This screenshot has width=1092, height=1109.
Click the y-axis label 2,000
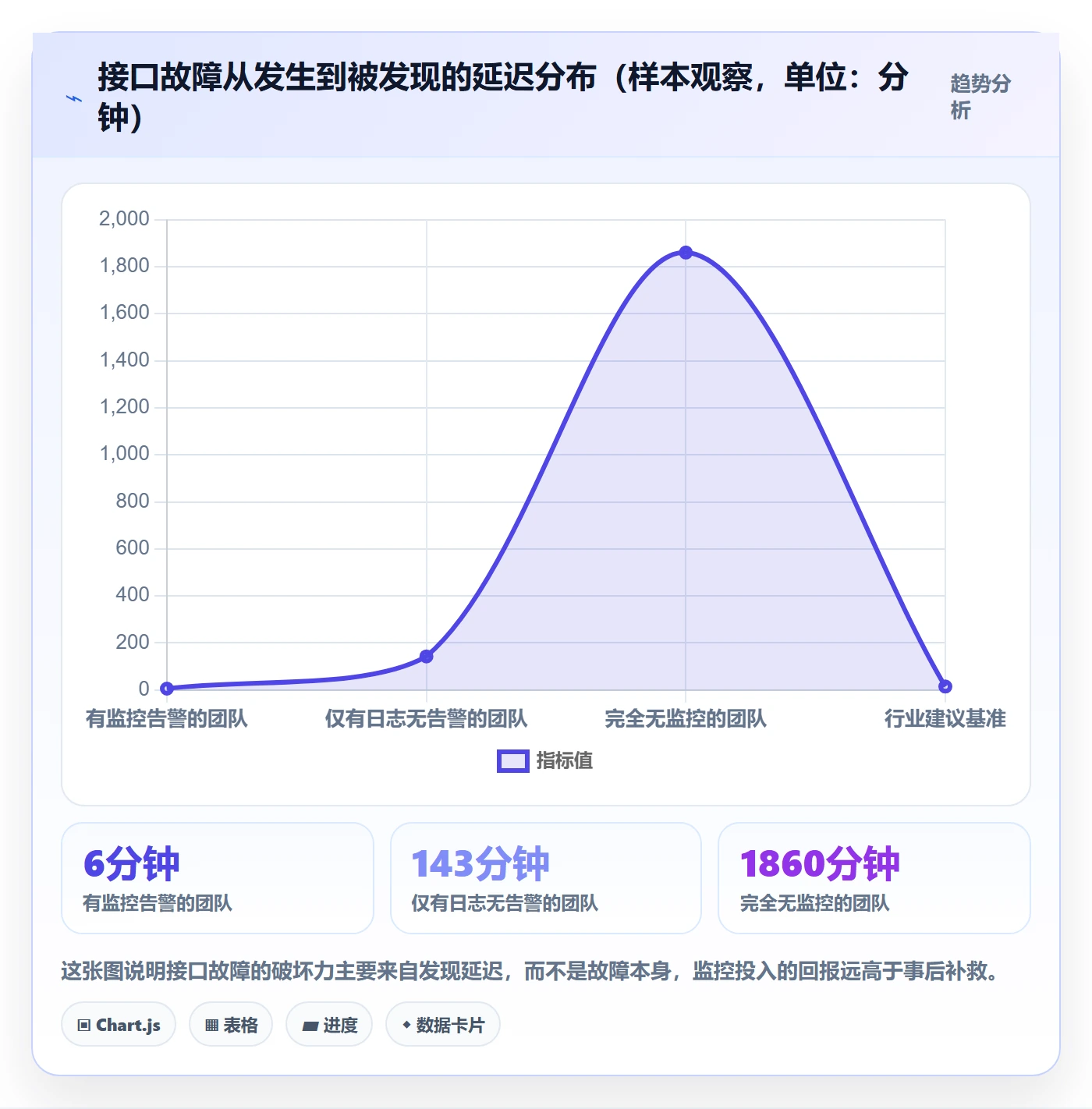(x=124, y=219)
